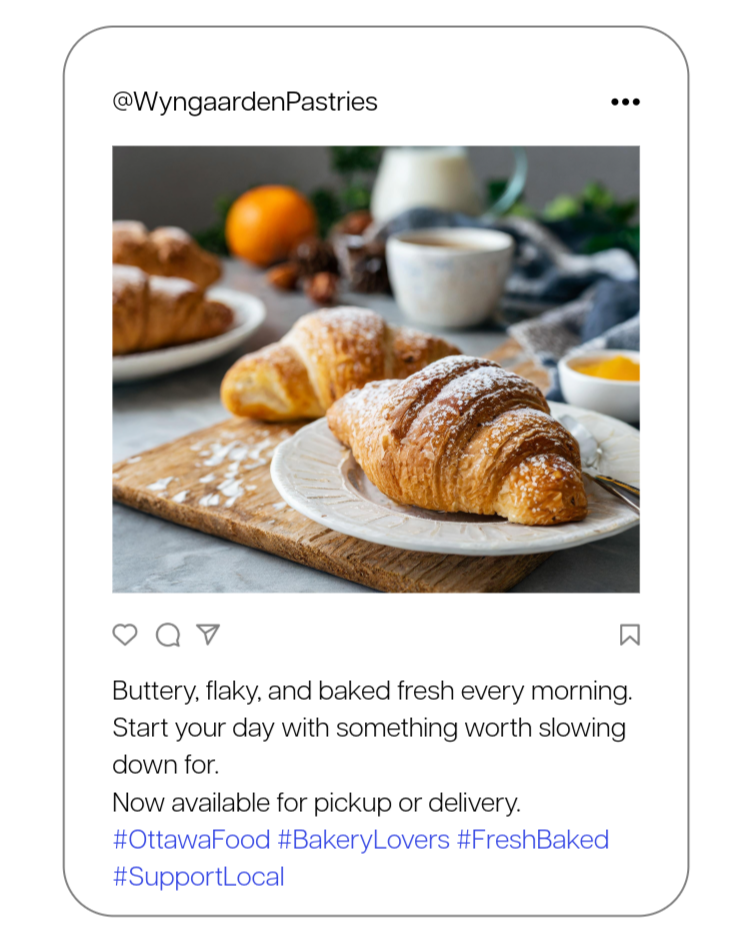Select the "Now available for pickup or delivery" line
The image size is (753, 941).
point(316,802)
